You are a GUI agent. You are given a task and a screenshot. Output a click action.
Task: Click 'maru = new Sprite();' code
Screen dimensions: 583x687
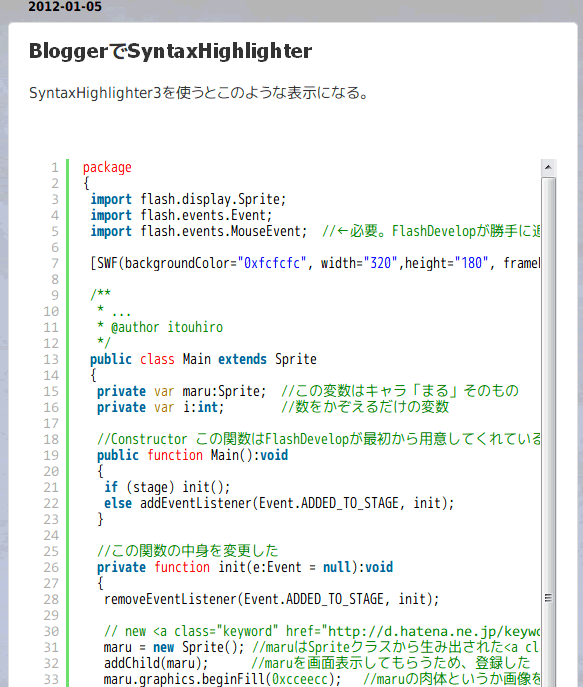pyautogui.click(x=174, y=647)
